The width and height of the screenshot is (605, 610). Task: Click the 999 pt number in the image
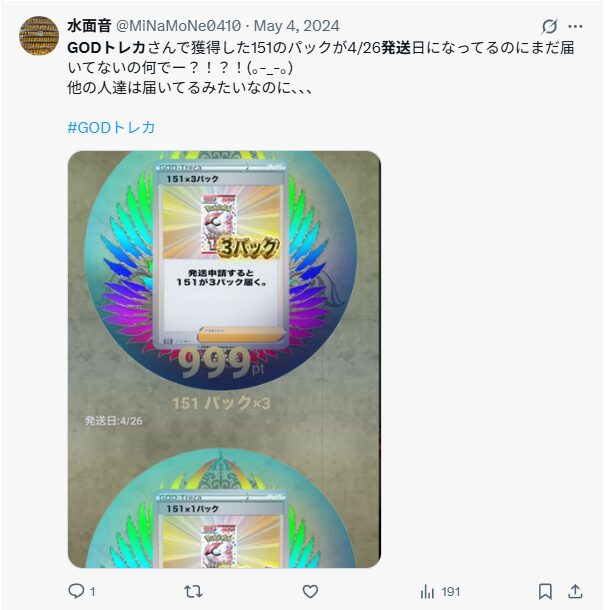pos(221,363)
